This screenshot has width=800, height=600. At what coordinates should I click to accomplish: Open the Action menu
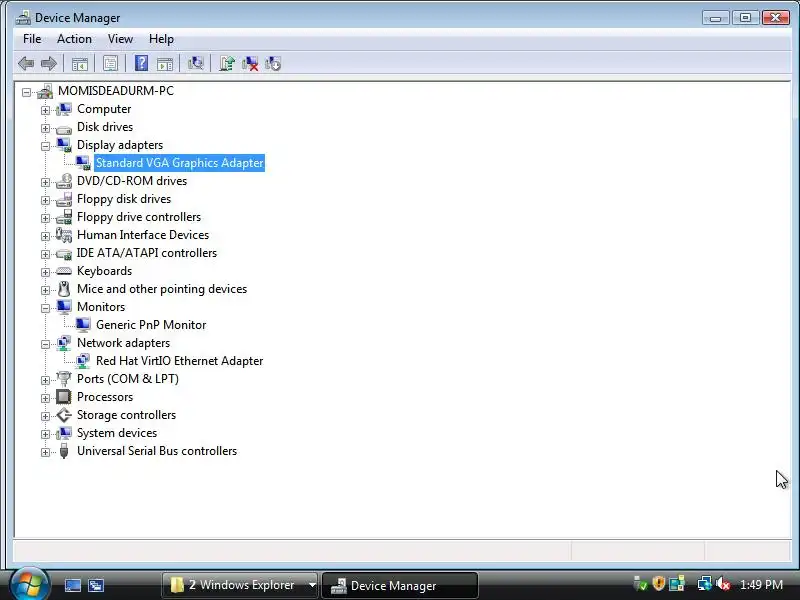[x=74, y=39]
